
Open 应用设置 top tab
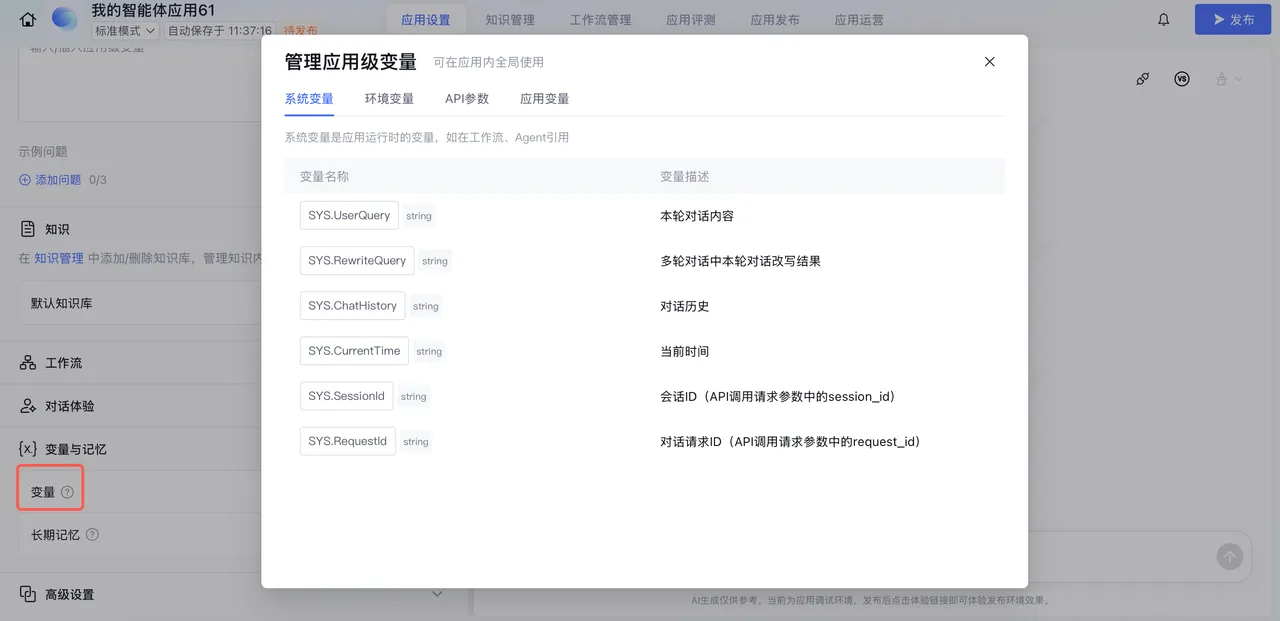[425, 20]
